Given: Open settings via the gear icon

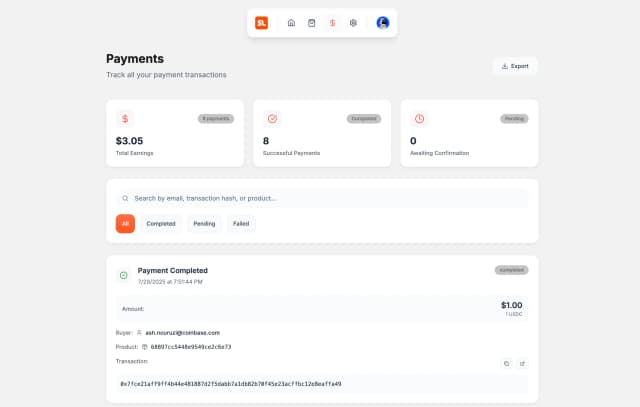Looking at the screenshot, I should pyautogui.click(x=353, y=23).
